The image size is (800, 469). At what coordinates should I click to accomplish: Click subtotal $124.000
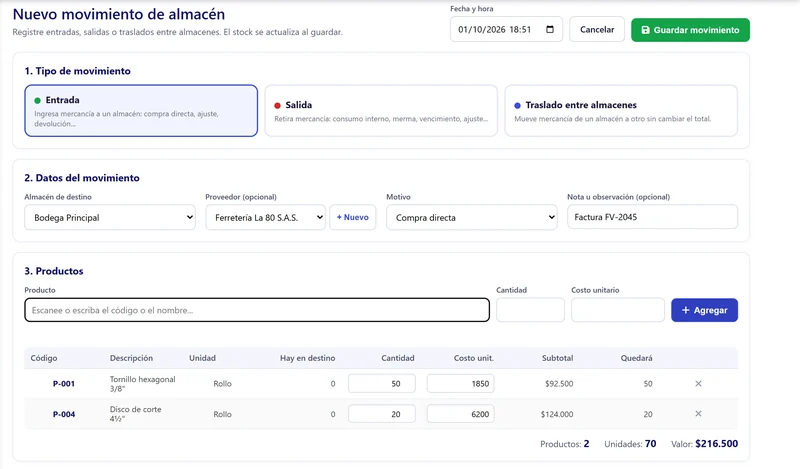point(557,414)
